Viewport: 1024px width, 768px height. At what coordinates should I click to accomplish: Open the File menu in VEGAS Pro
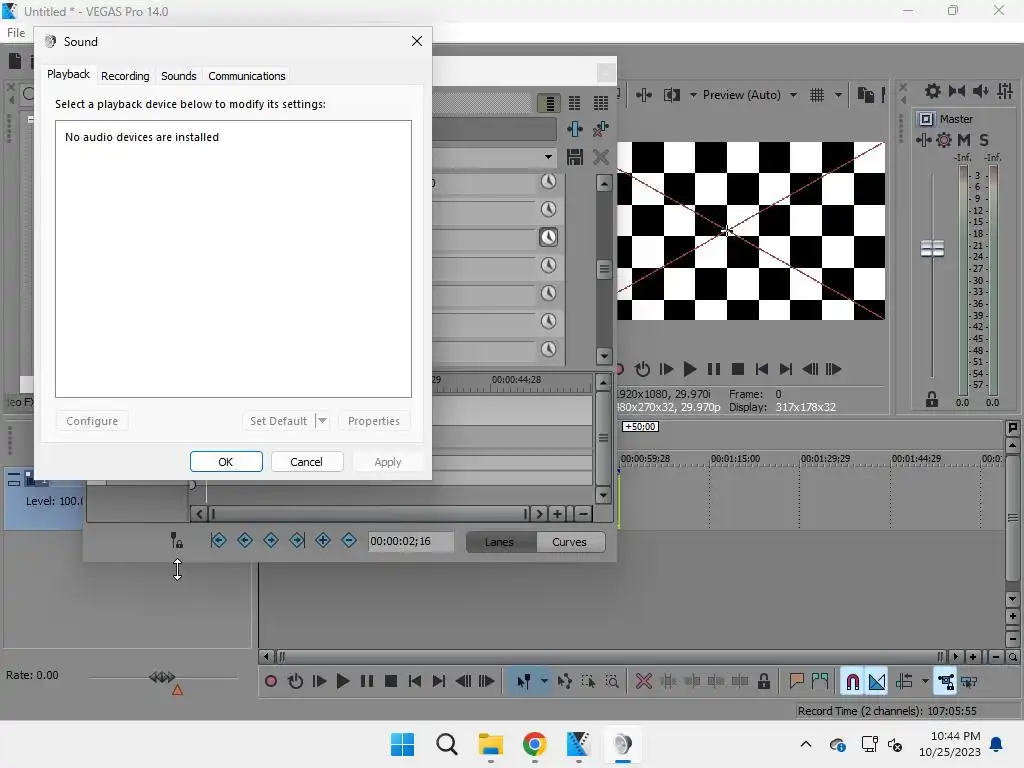click(16, 33)
